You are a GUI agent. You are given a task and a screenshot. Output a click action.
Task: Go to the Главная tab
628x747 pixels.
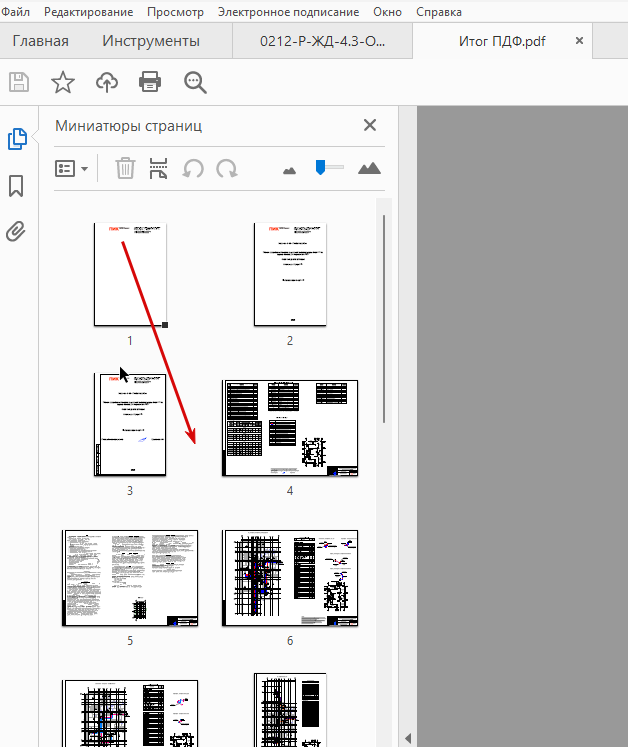(41, 41)
